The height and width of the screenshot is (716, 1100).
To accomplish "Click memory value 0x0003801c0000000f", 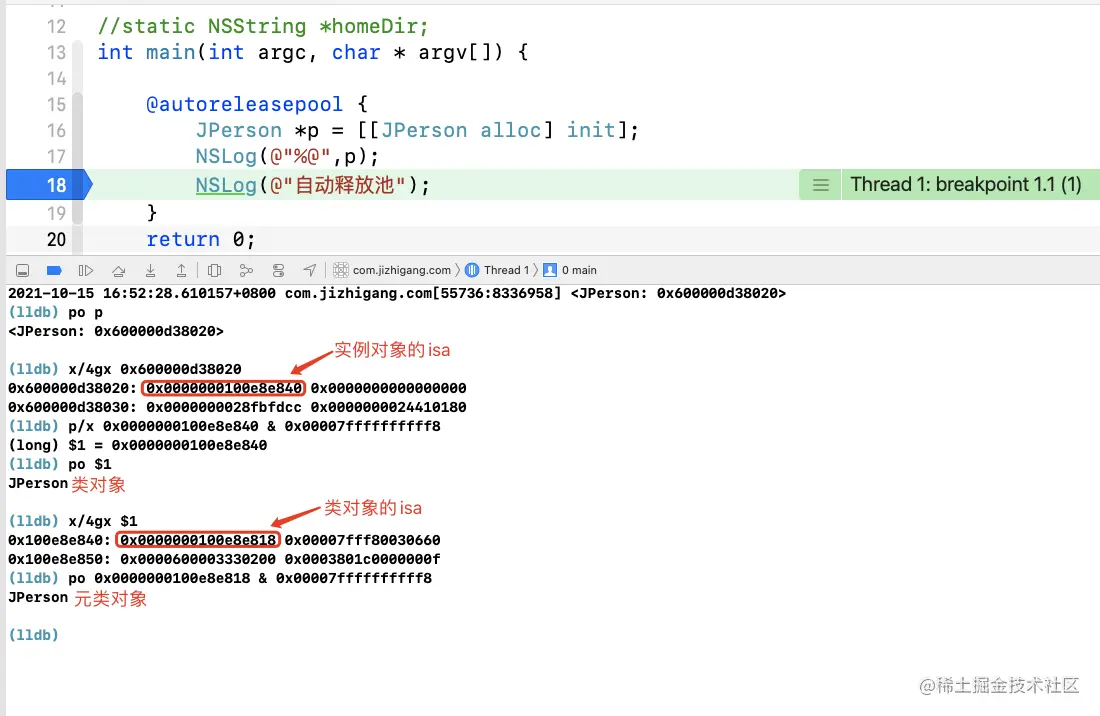I will (363, 559).
